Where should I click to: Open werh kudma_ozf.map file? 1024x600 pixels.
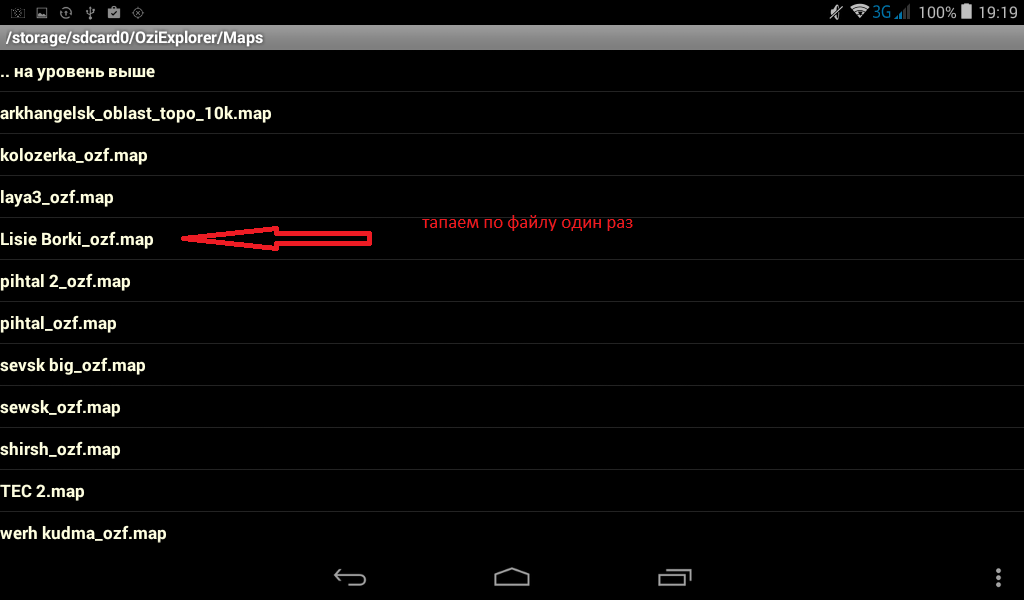point(512,533)
